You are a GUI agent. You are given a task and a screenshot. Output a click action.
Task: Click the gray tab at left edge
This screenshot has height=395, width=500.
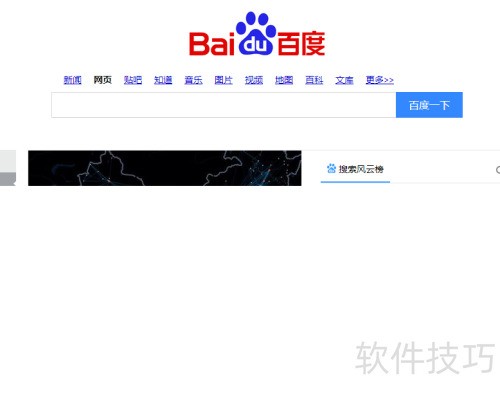pyautogui.click(x=8, y=168)
